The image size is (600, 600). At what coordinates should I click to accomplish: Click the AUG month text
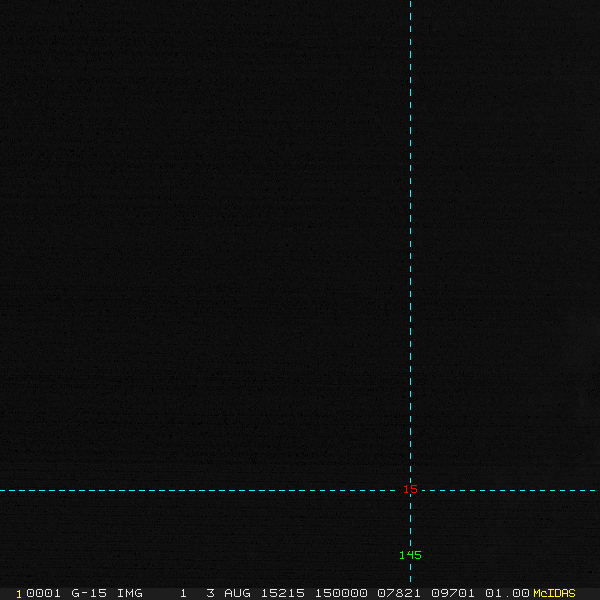[237, 593]
